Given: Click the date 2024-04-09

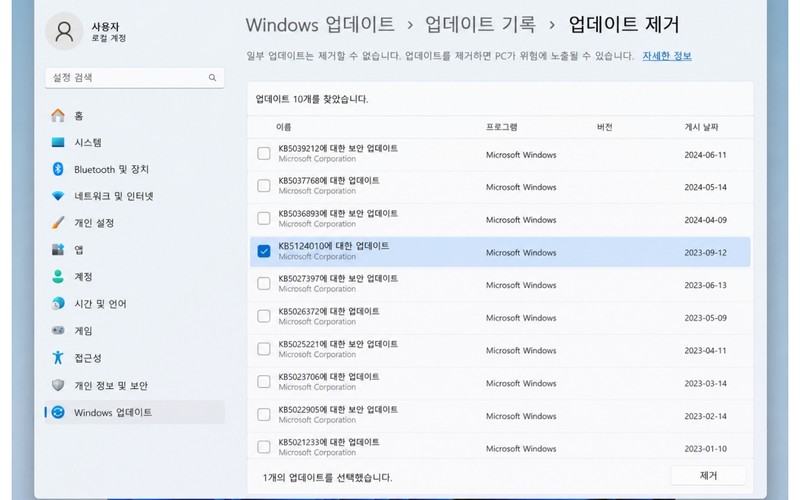Looking at the screenshot, I should click(x=705, y=220).
